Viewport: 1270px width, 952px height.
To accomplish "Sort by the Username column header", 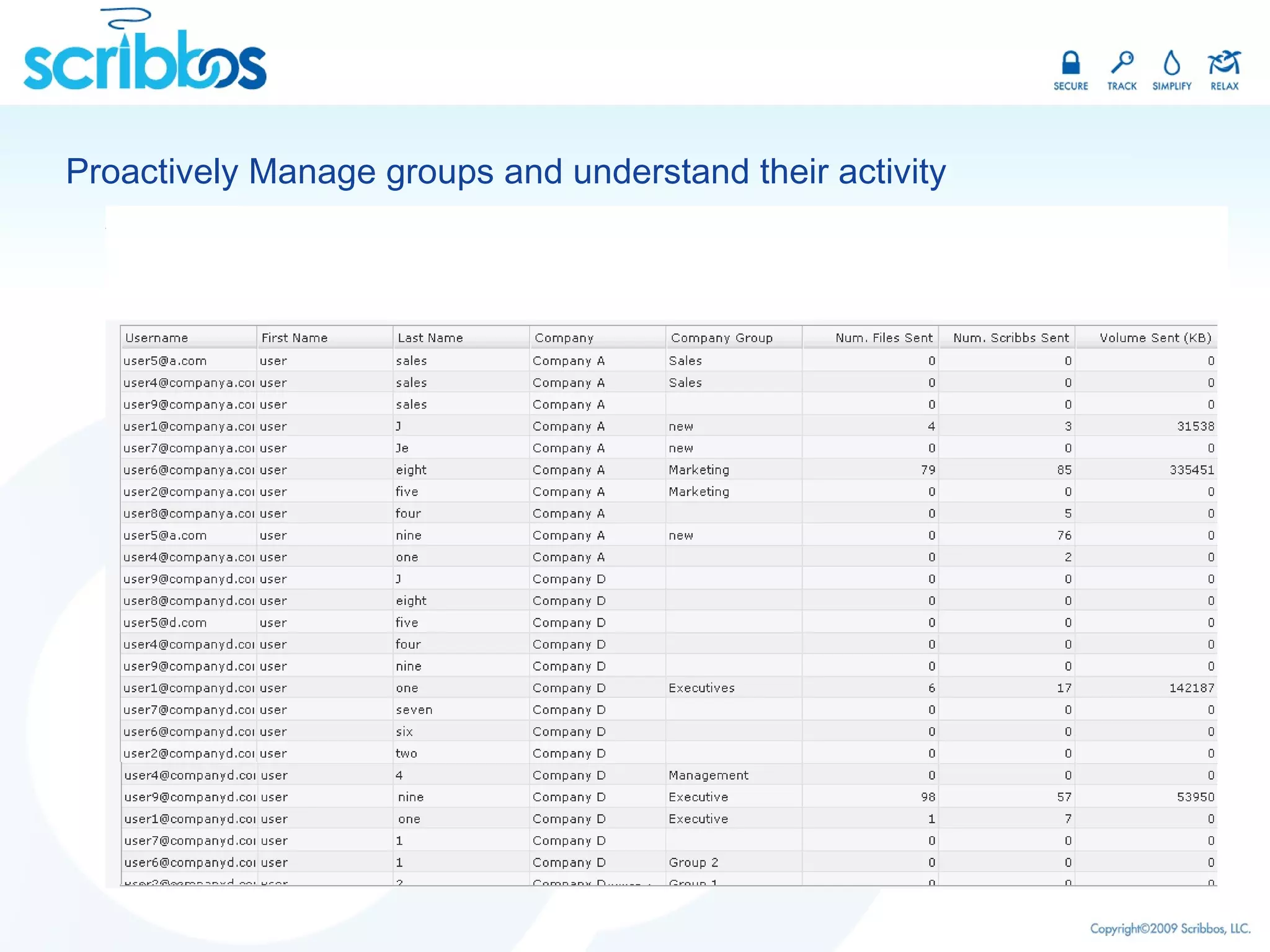I will tap(189, 338).
